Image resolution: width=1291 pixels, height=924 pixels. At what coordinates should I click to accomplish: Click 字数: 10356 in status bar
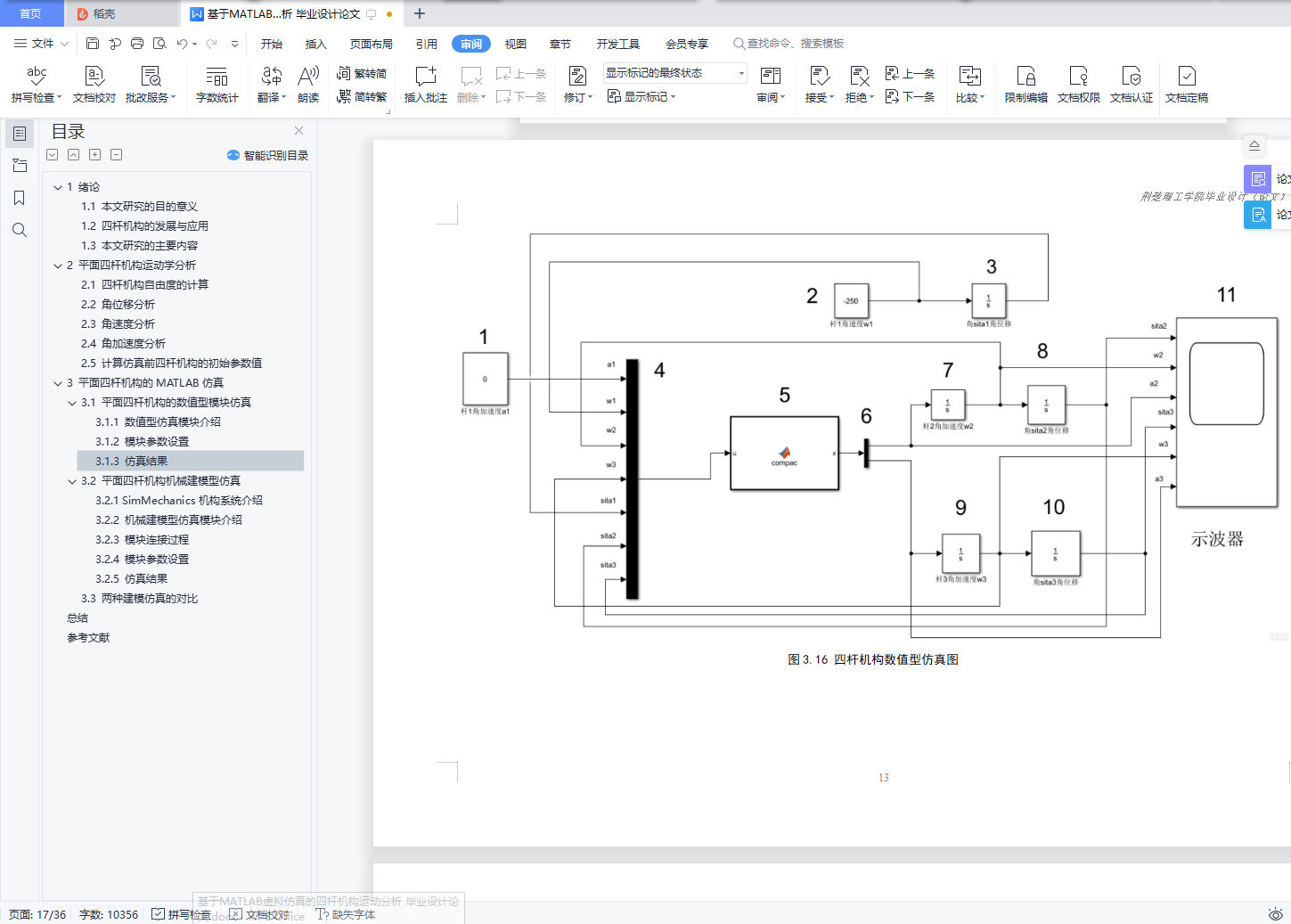point(109,914)
